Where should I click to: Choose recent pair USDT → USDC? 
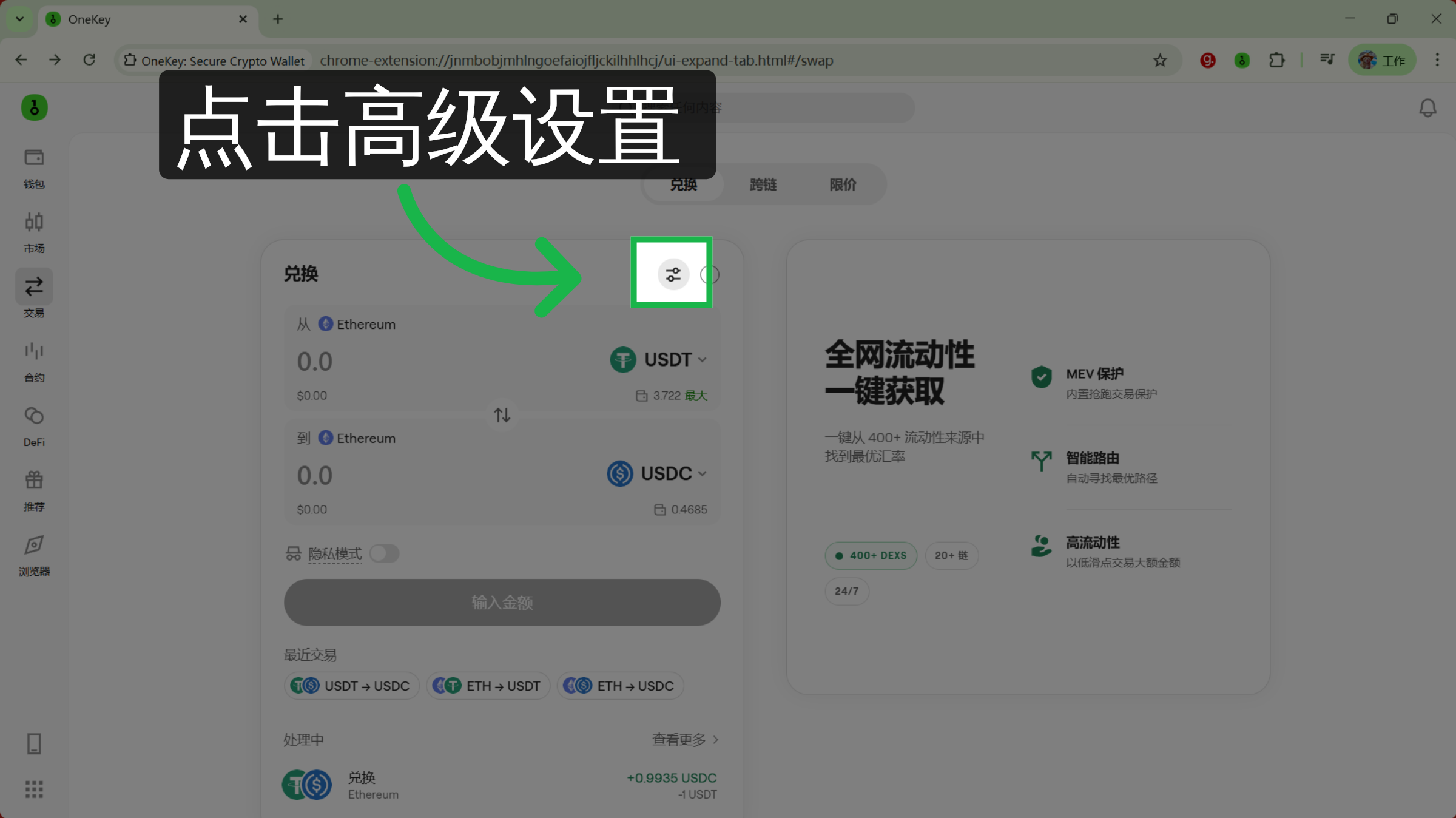(x=351, y=686)
